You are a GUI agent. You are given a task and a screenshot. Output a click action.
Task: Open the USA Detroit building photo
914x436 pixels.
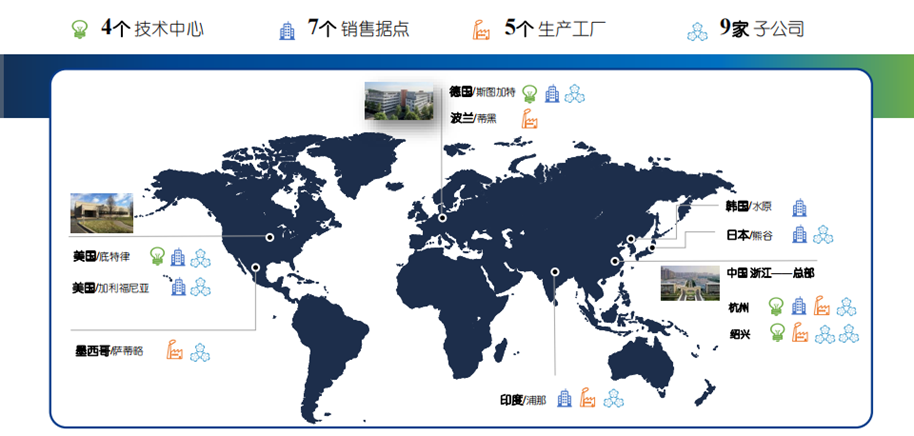pyautogui.click(x=101, y=212)
